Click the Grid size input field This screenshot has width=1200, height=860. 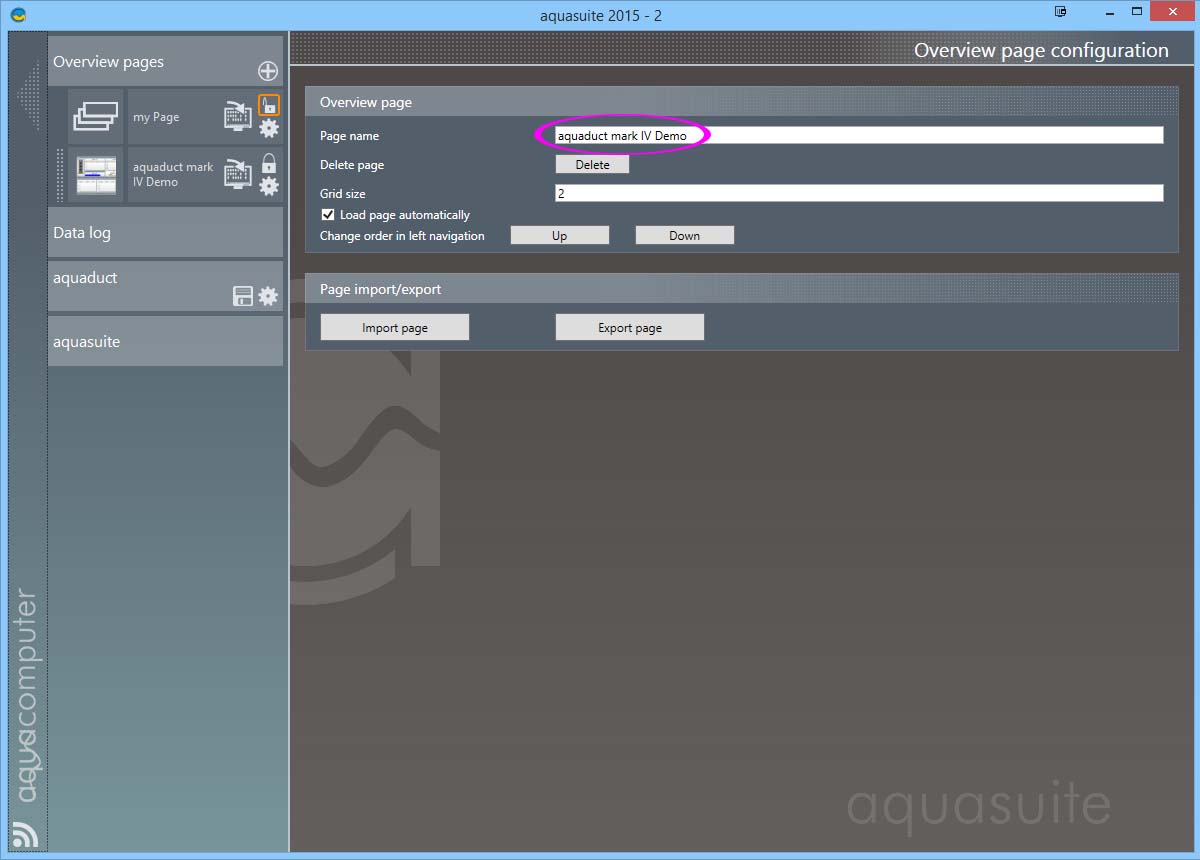tap(859, 193)
